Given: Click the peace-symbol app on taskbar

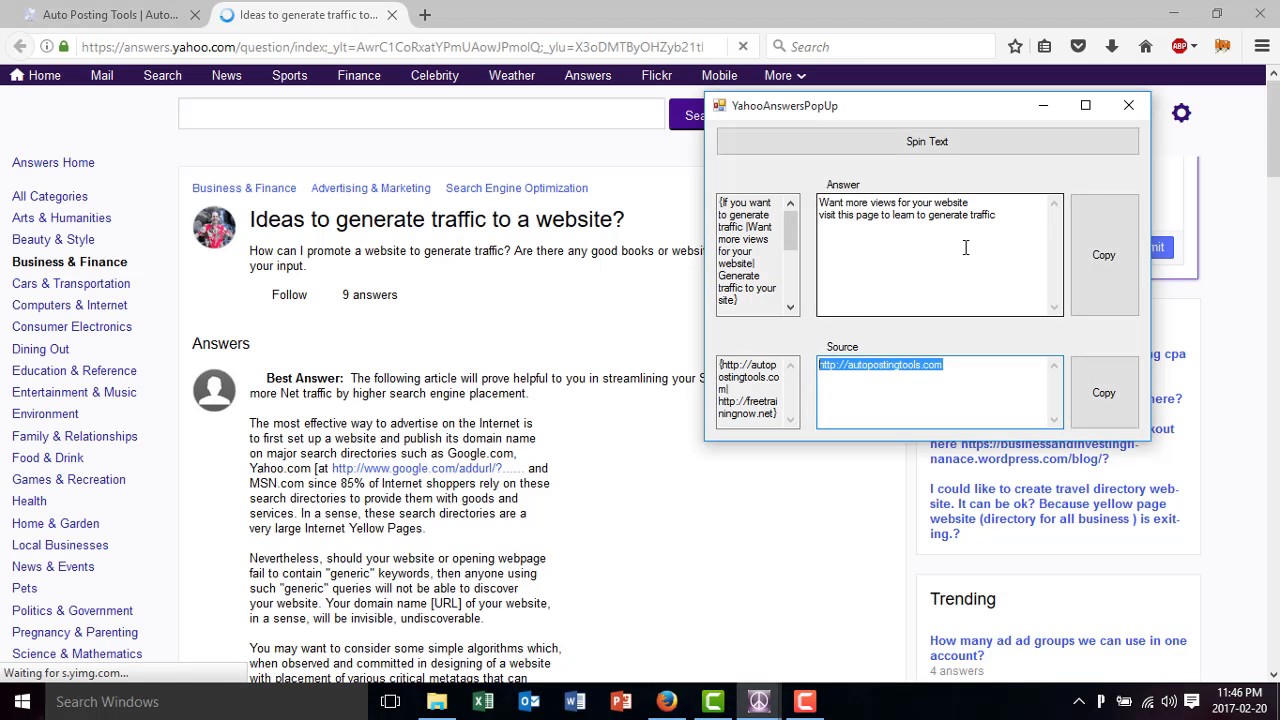Looking at the screenshot, I should pos(759,701).
